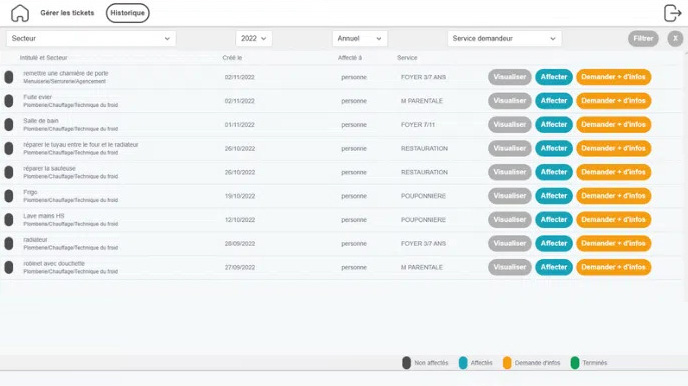Open the Annuel period dropdown
The image size is (688, 386).
359,39
